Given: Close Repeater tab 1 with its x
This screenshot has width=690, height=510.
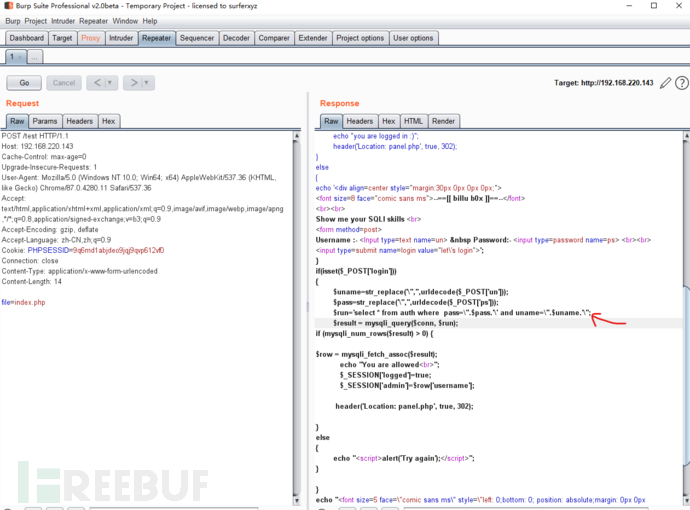Looking at the screenshot, I should pyautogui.click(x=20, y=57).
